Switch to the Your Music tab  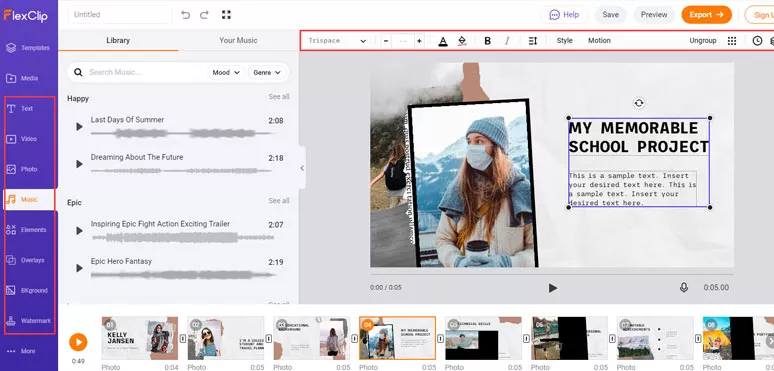coord(238,40)
